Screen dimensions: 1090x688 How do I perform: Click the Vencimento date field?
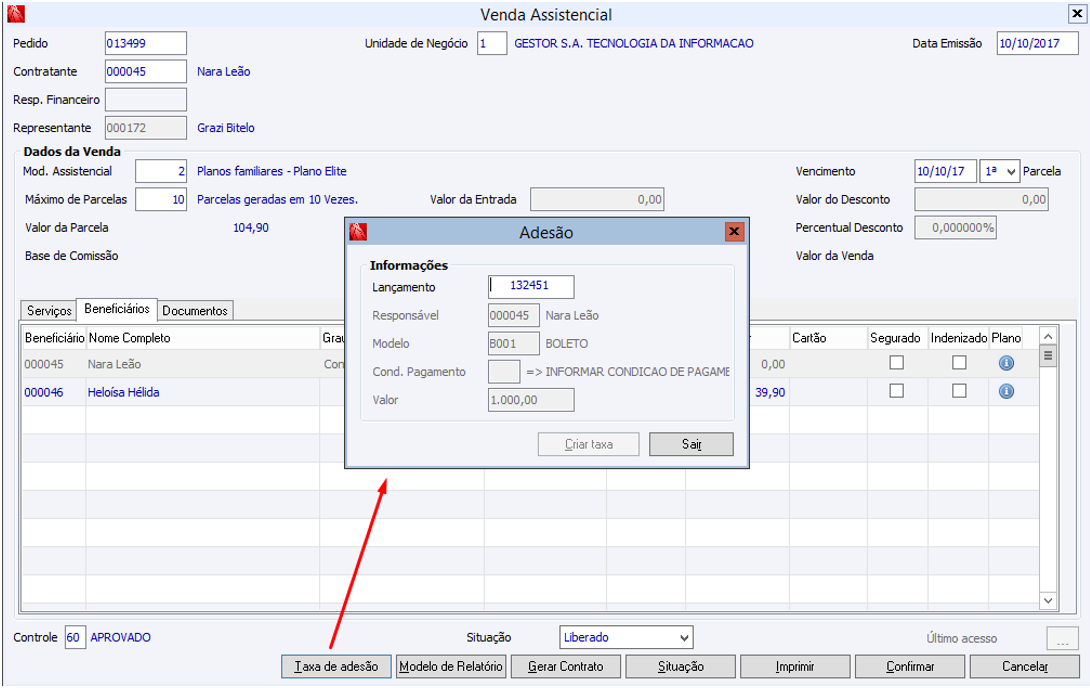pyautogui.click(x=946, y=171)
